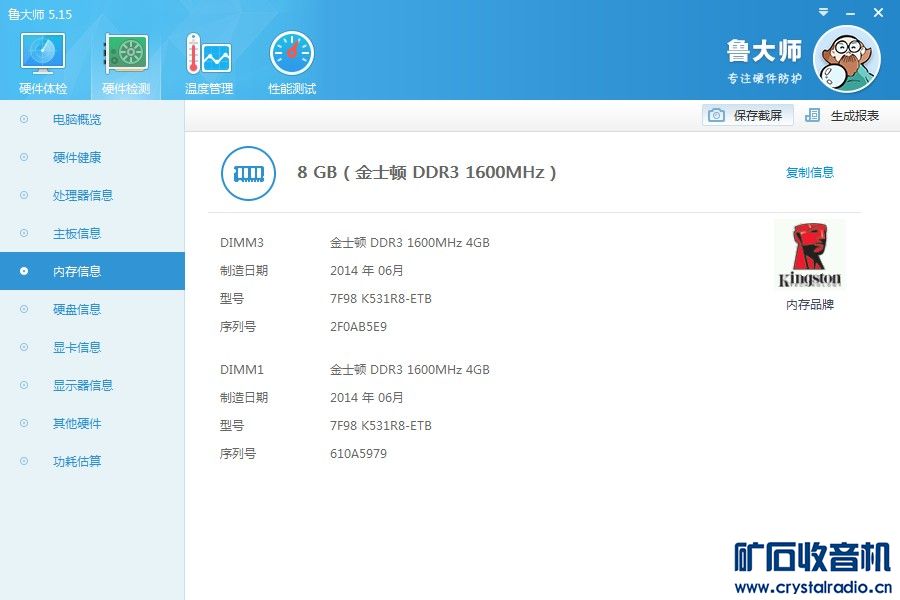
Task: Click the 生成报表 button
Action: pos(842,115)
